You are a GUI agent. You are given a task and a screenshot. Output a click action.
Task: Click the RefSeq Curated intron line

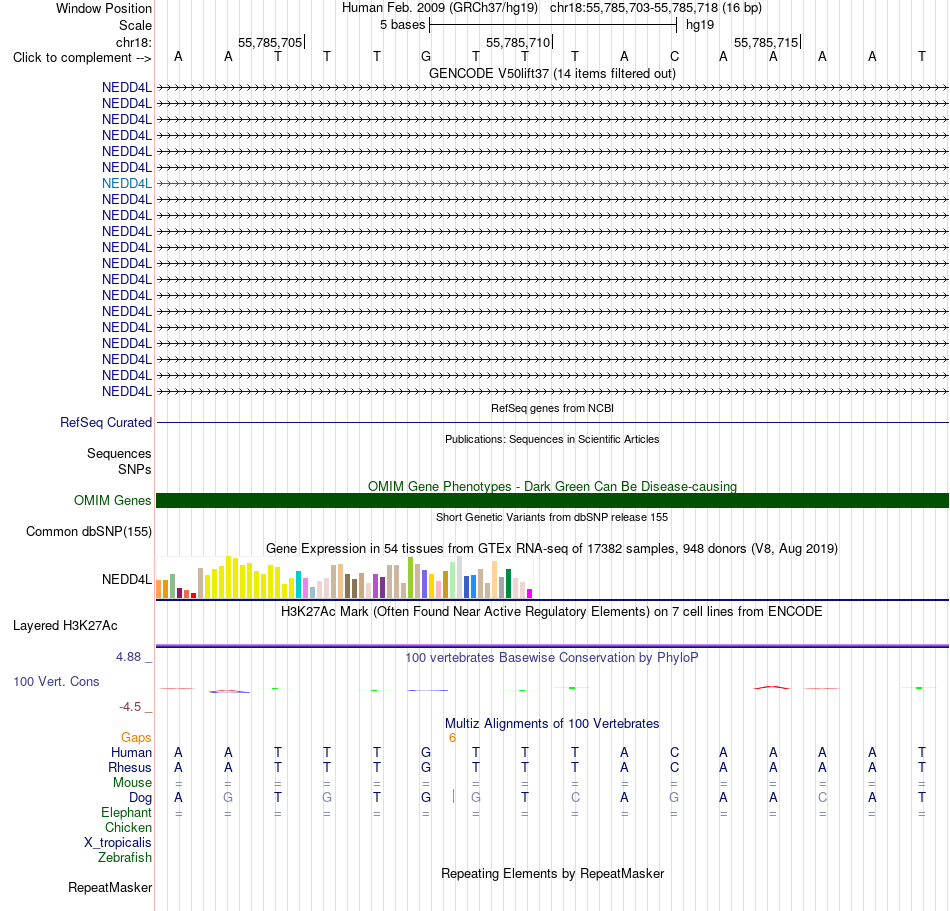pos(552,422)
